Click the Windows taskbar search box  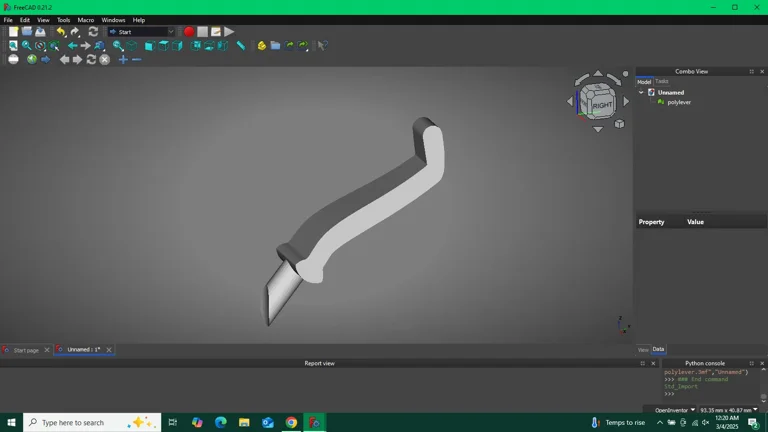90,423
